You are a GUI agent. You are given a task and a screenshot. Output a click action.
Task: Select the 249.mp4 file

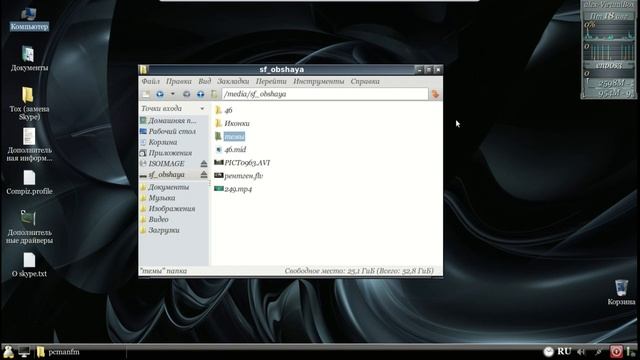(x=233, y=189)
